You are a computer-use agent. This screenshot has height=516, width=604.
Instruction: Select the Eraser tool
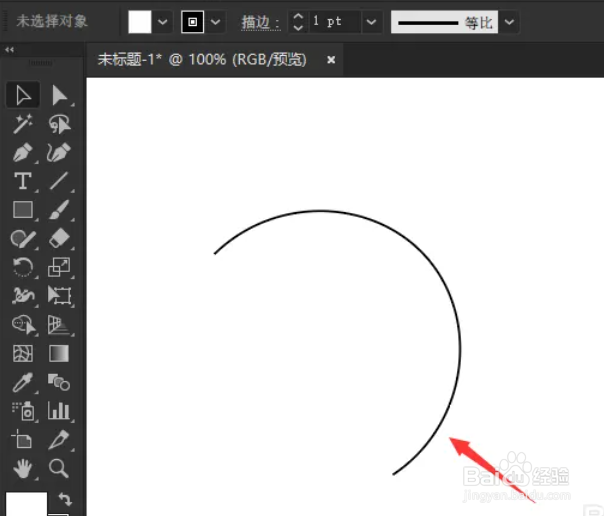pos(59,239)
